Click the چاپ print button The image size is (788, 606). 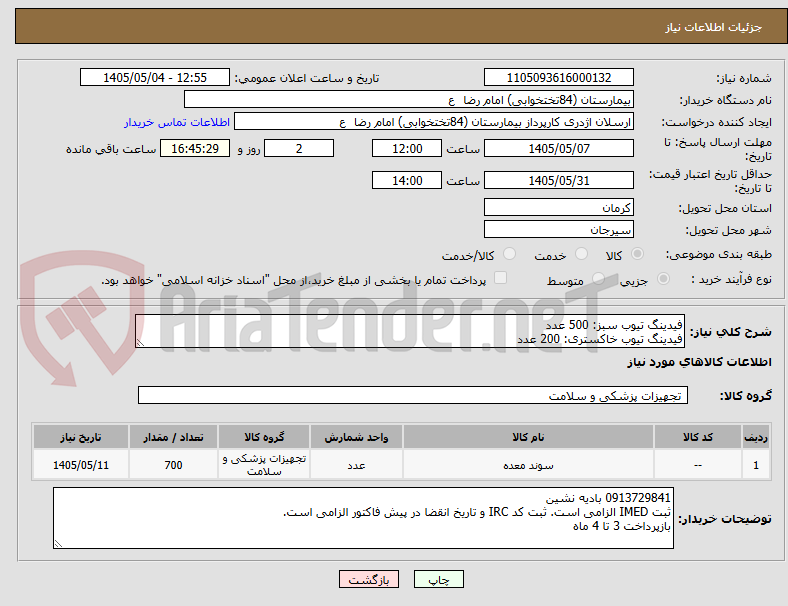point(439,579)
